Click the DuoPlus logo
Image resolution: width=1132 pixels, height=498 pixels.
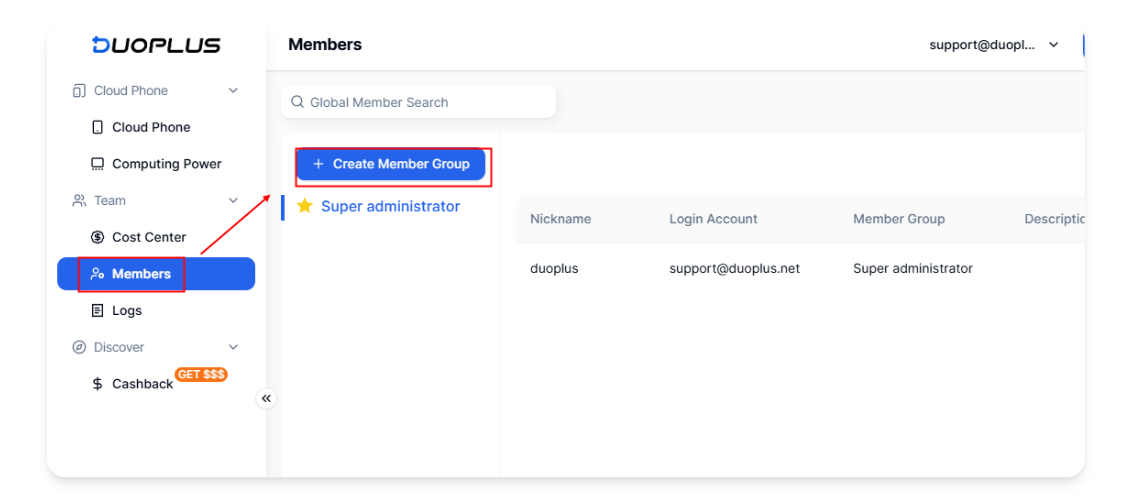(156, 45)
